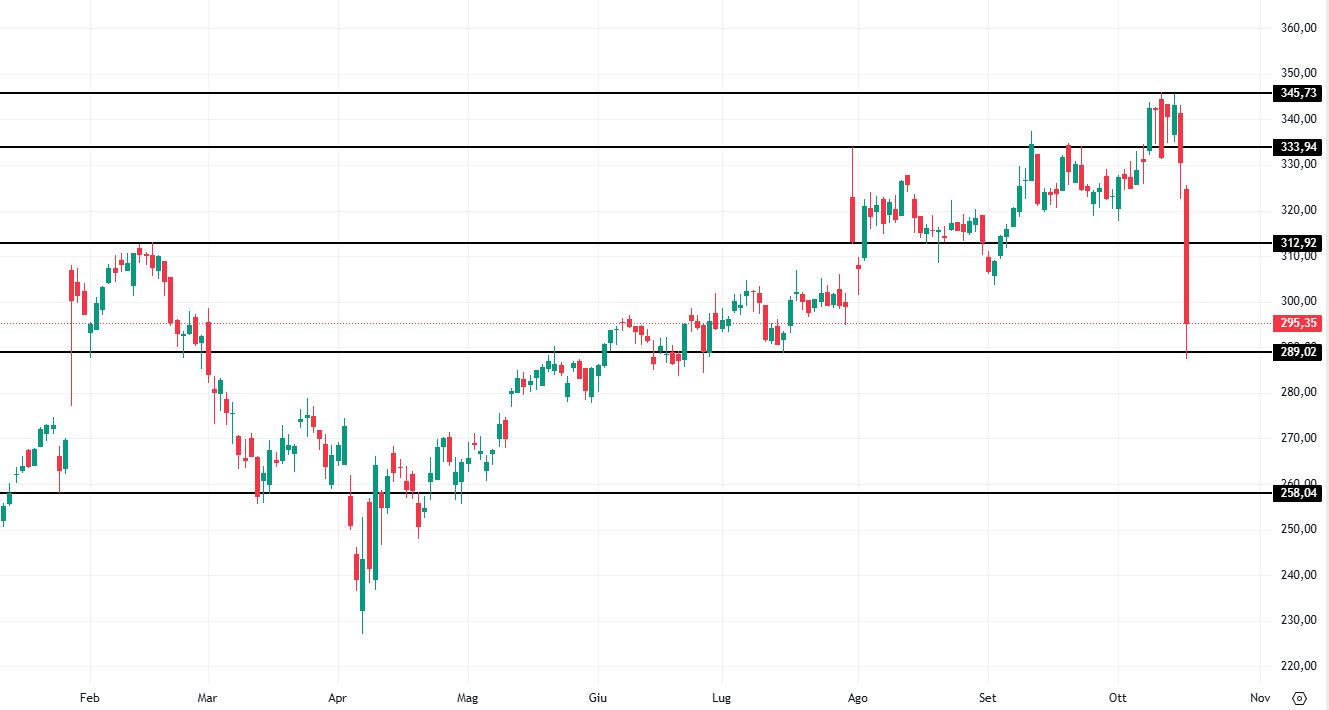Click the Mag month label
This screenshot has height=710, width=1329.
coord(467,698)
